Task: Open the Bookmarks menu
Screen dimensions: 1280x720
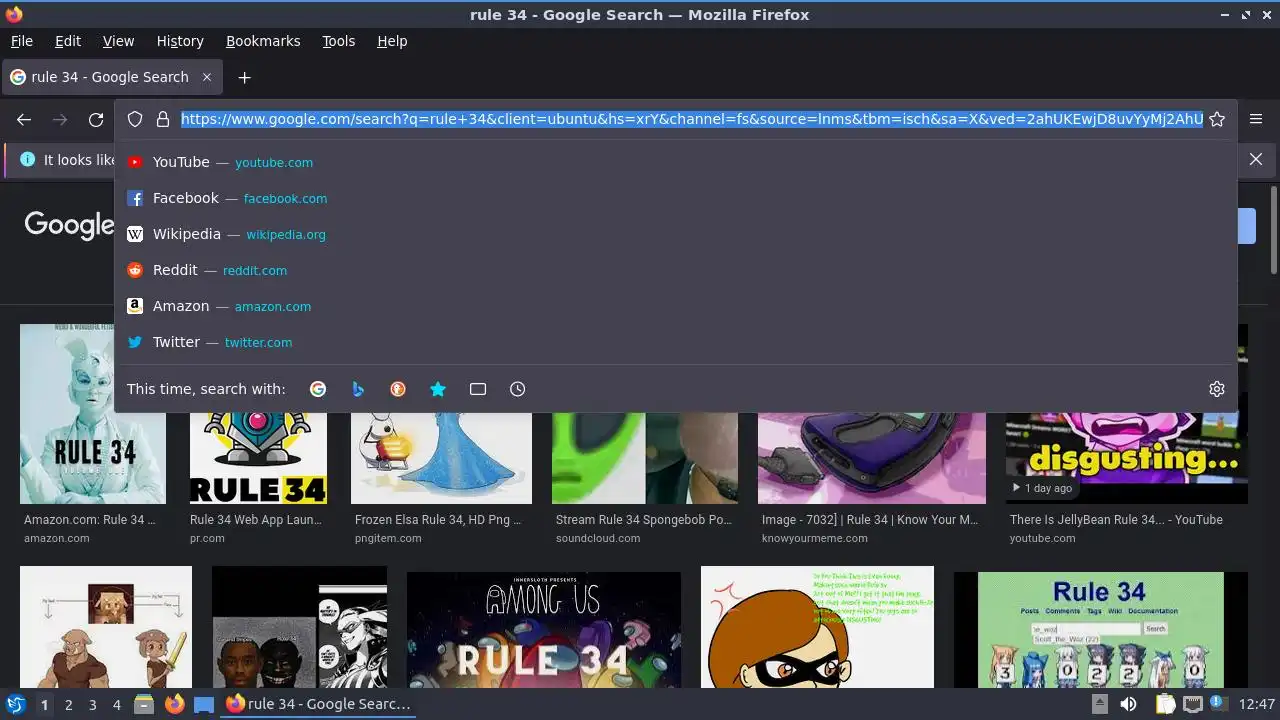Action: click(263, 41)
